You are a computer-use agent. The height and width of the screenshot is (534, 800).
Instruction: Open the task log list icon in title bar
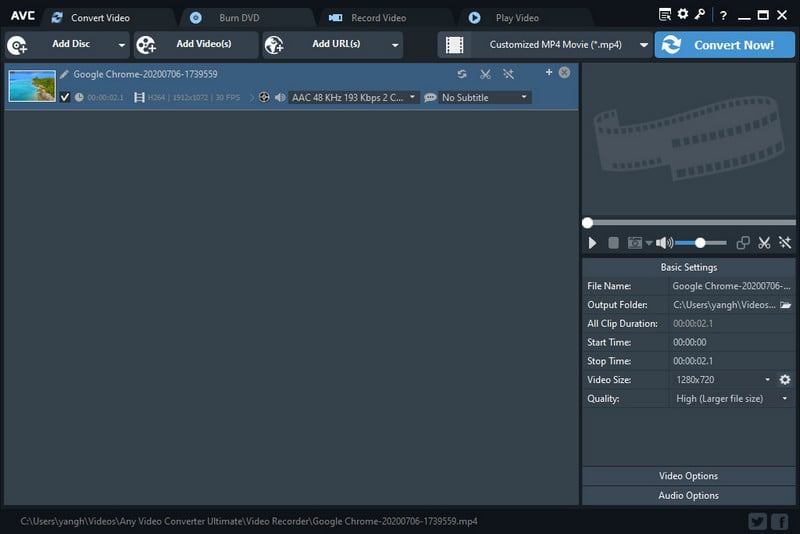click(664, 15)
